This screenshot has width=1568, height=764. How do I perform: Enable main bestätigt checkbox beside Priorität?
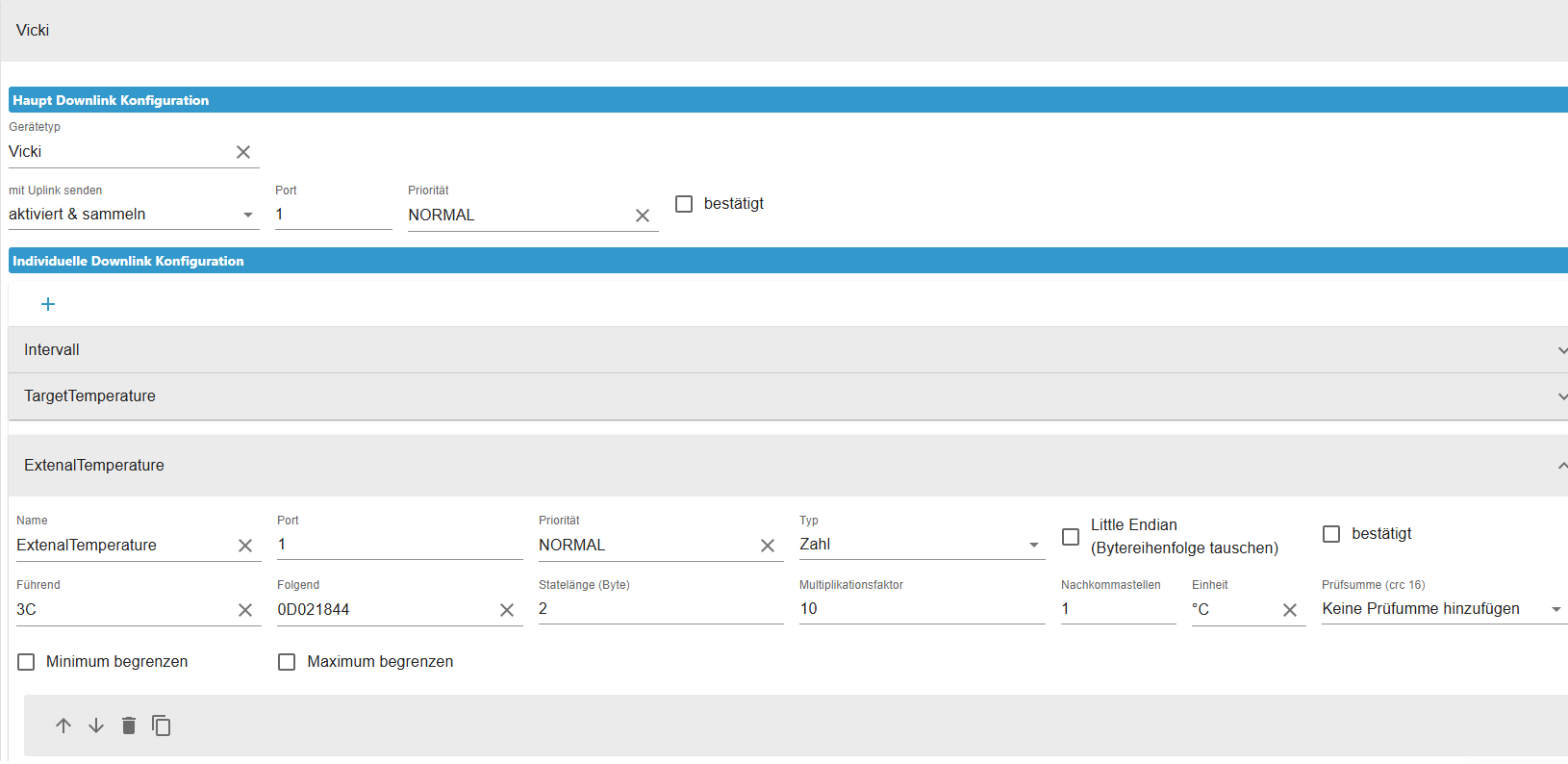tap(684, 204)
